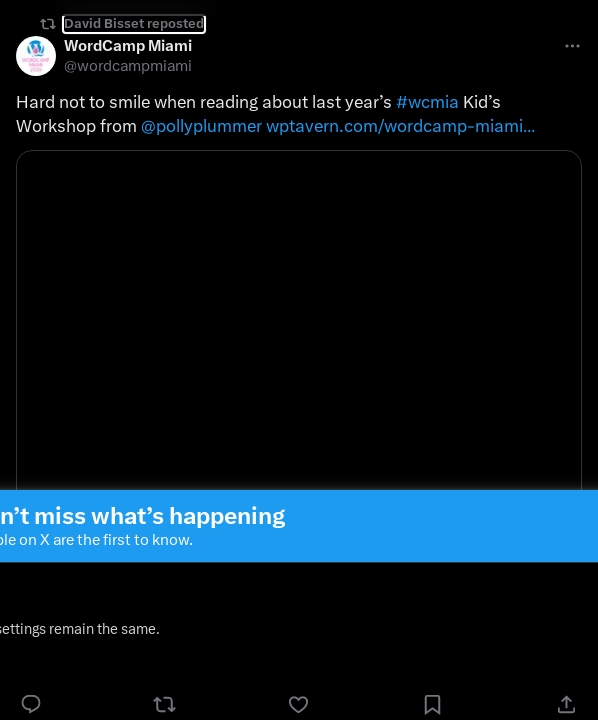Open the share icon options
The image size is (598, 720).
click(566, 704)
